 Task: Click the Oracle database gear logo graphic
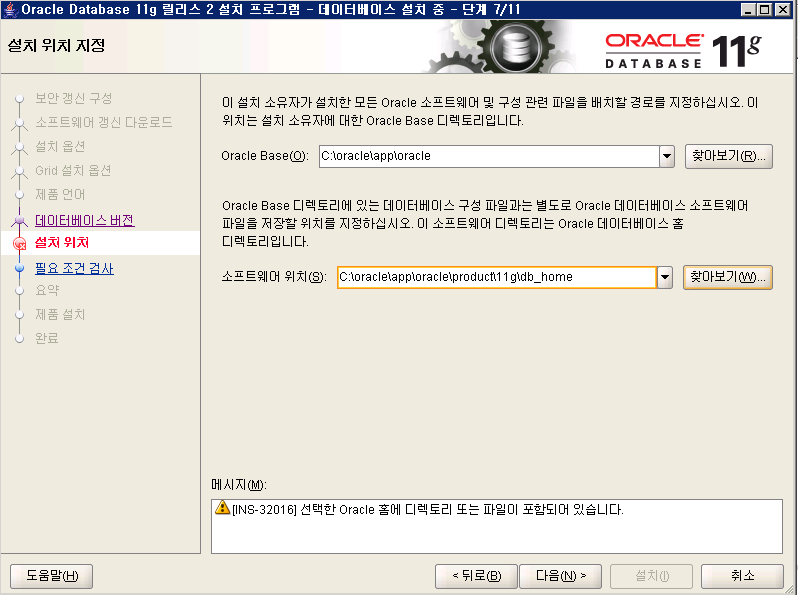coord(516,47)
